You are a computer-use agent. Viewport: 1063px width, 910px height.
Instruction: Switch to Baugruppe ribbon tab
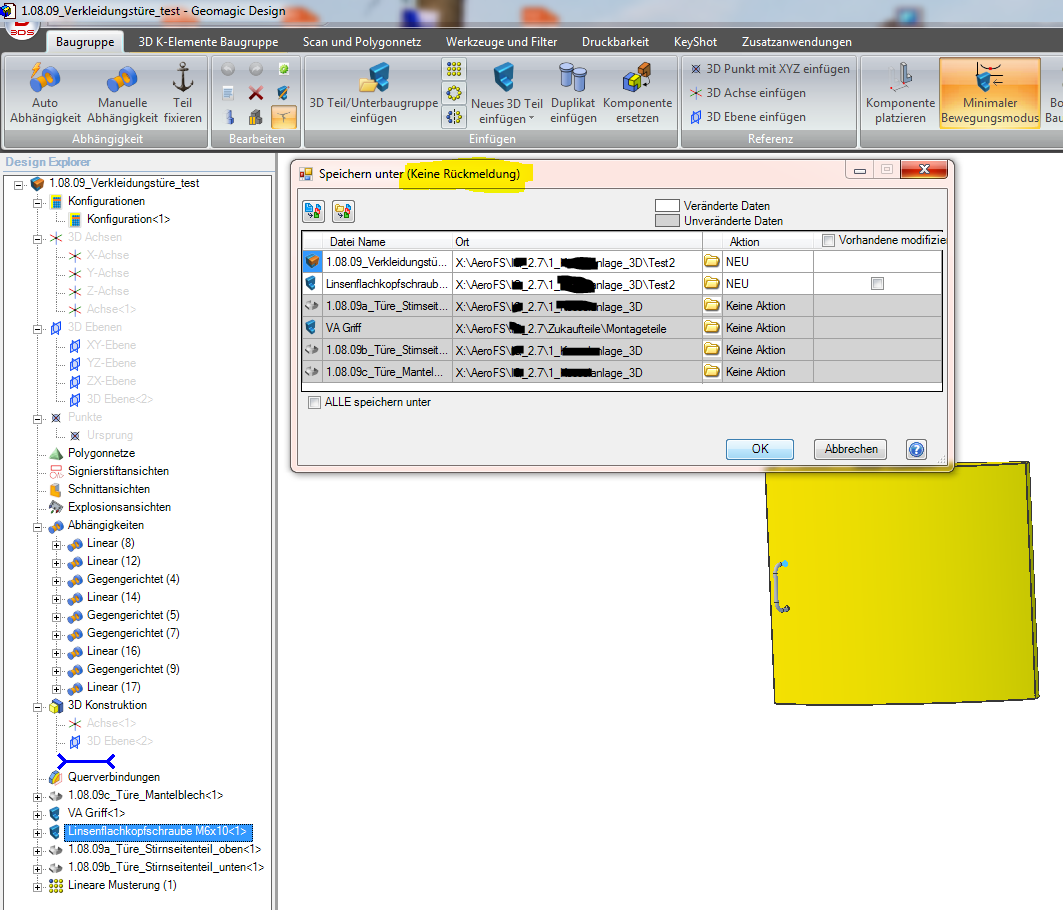coord(85,42)
